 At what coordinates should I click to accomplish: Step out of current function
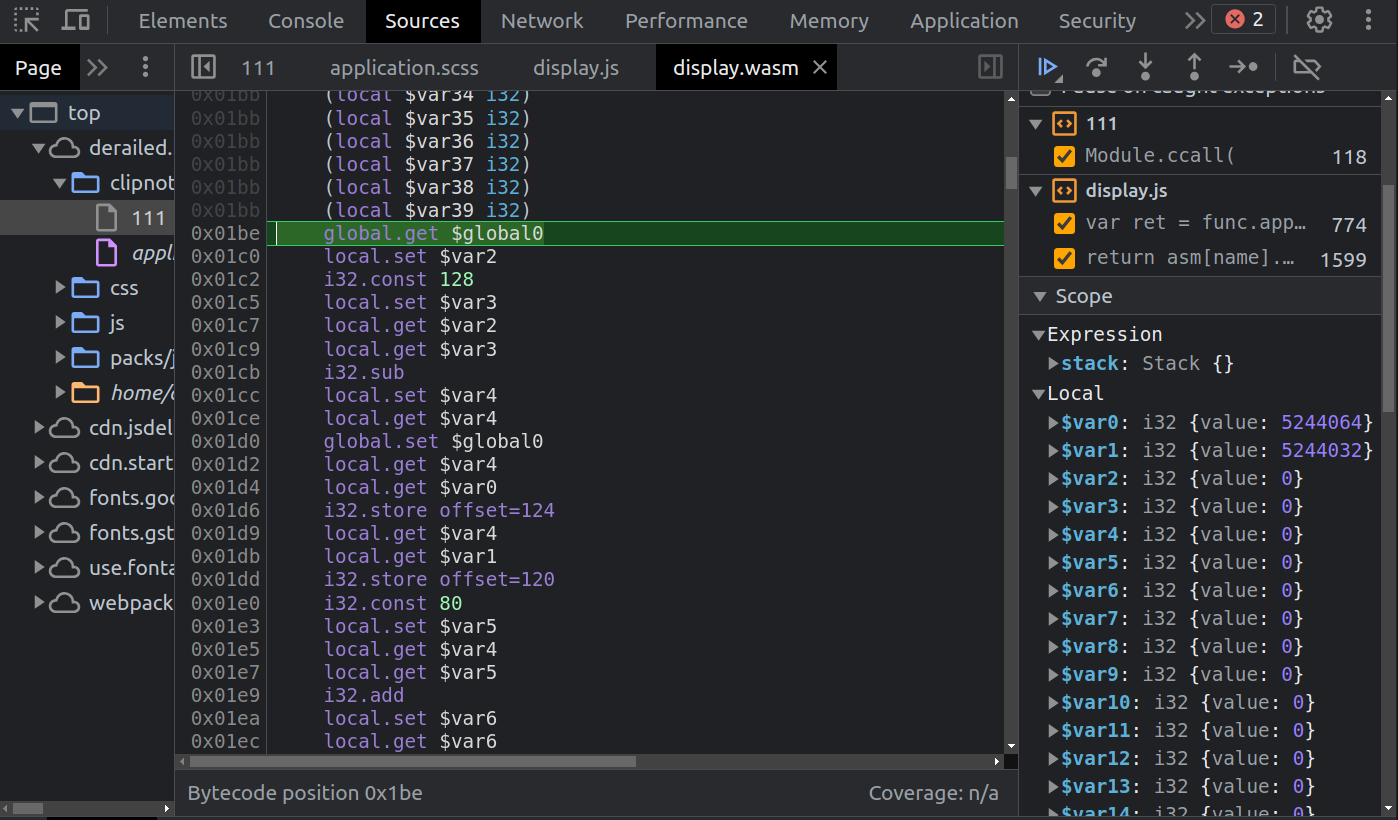click(1194, 68)
